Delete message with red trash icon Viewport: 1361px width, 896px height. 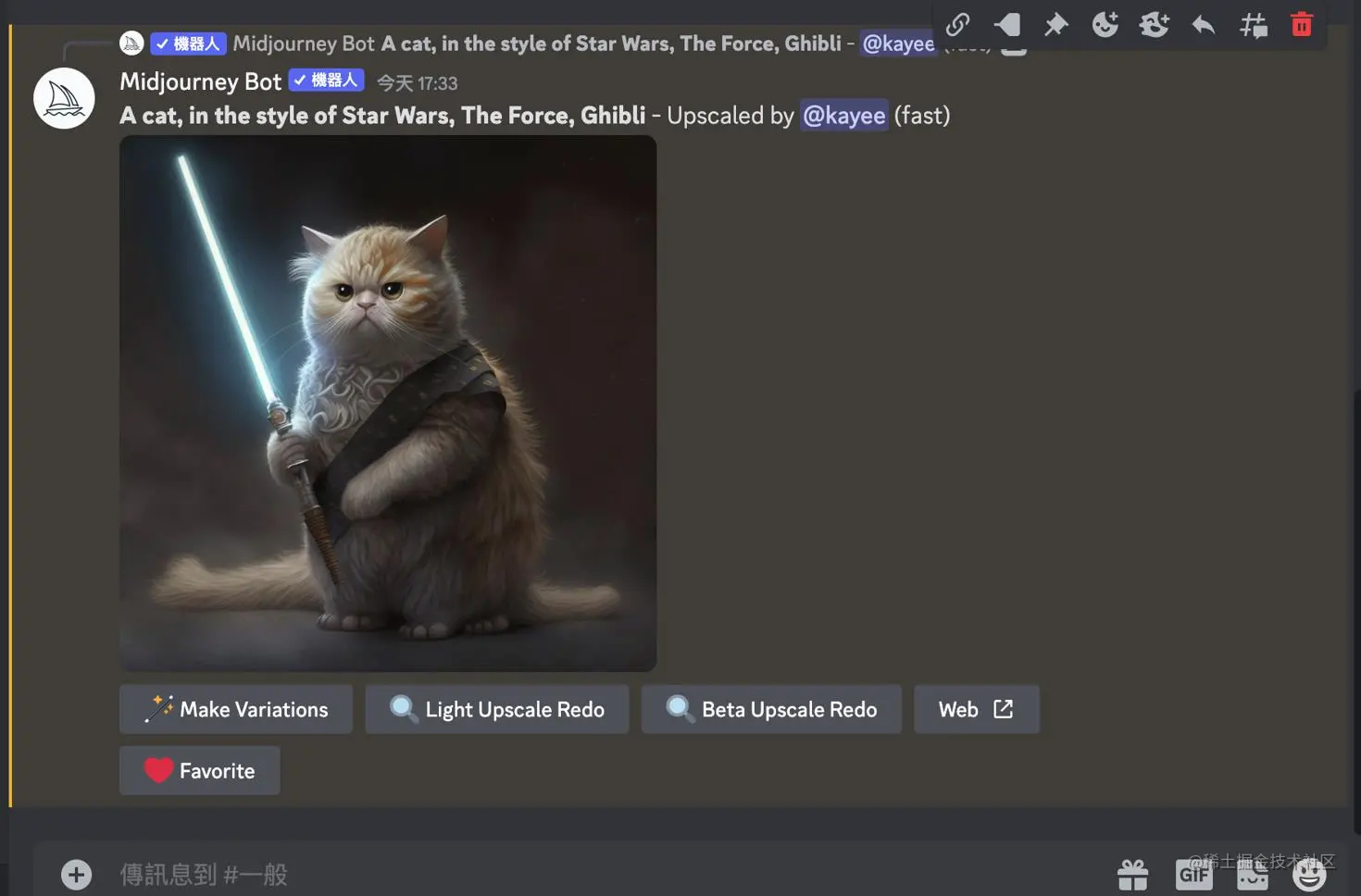(x=1302, y=24)
